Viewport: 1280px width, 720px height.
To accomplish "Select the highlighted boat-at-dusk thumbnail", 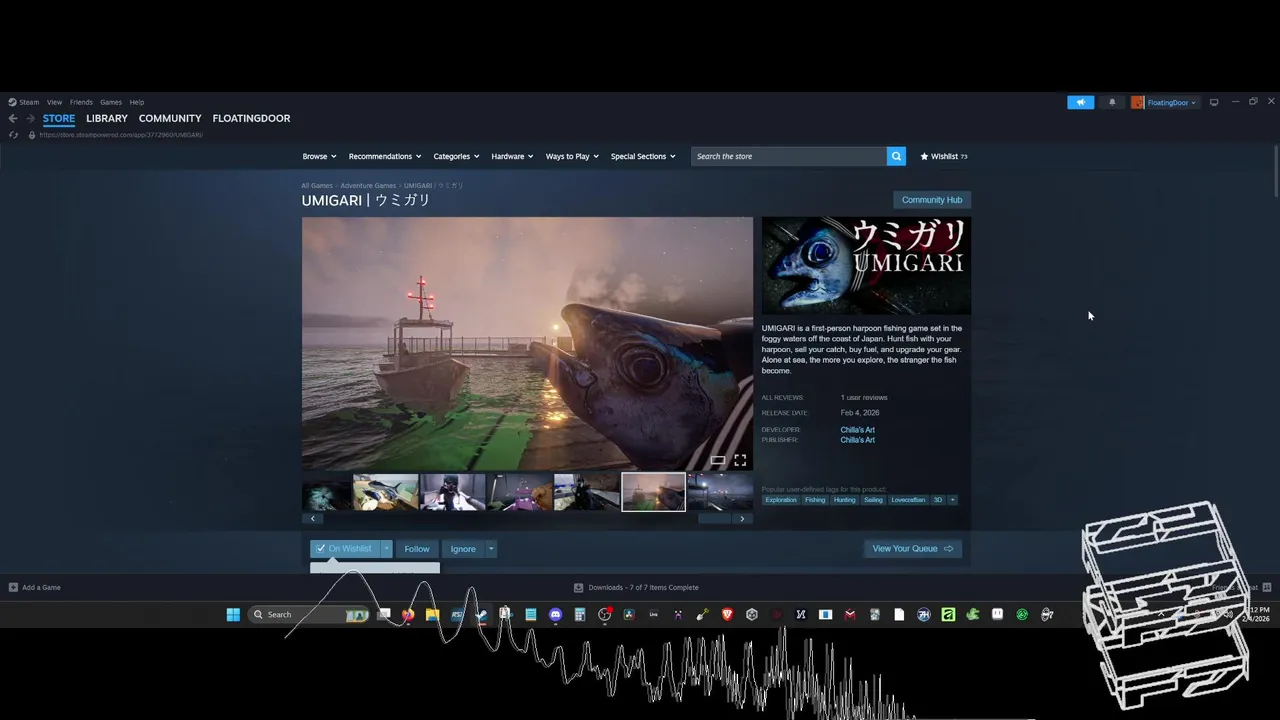I will pos(653,492).
